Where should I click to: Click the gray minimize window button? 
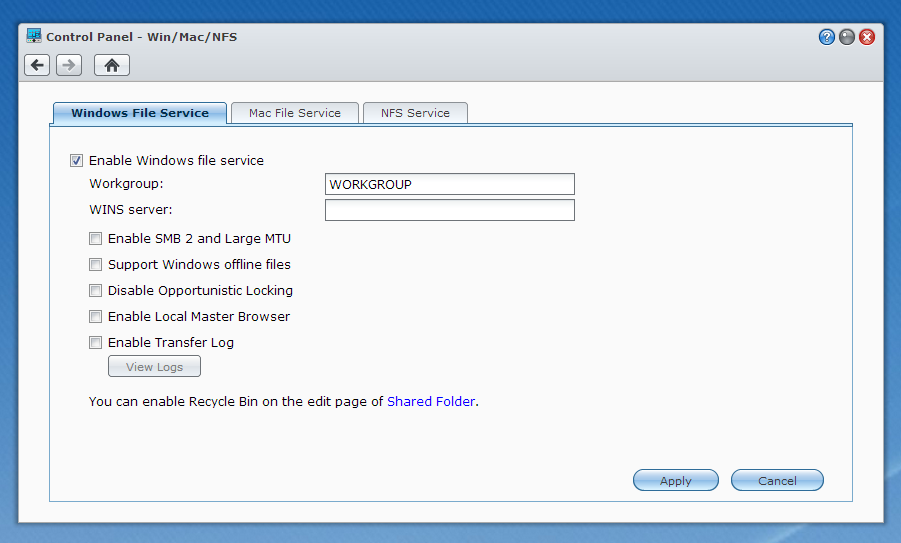(x=847, y=37)
